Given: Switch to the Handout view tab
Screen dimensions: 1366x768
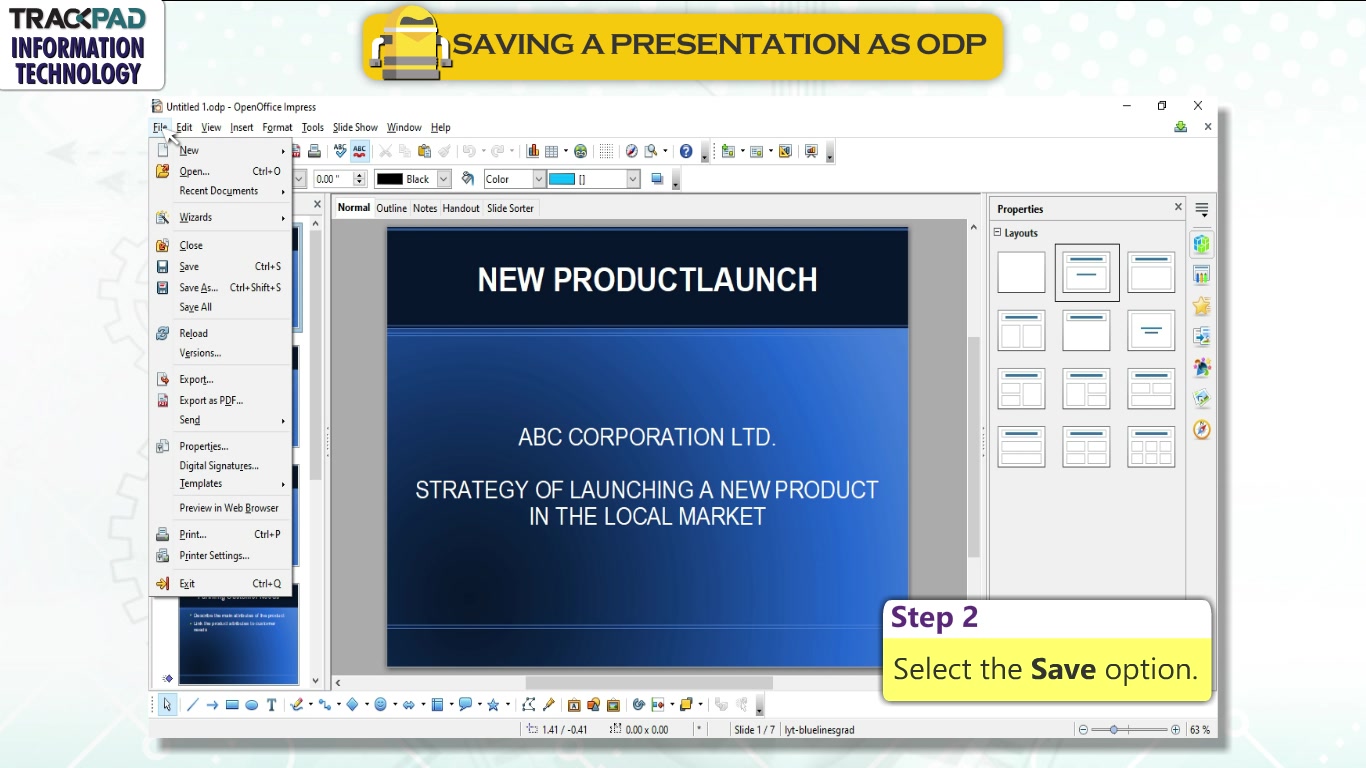Looking at the screenshot, I should pyautogui.click(x=461, y=208).
